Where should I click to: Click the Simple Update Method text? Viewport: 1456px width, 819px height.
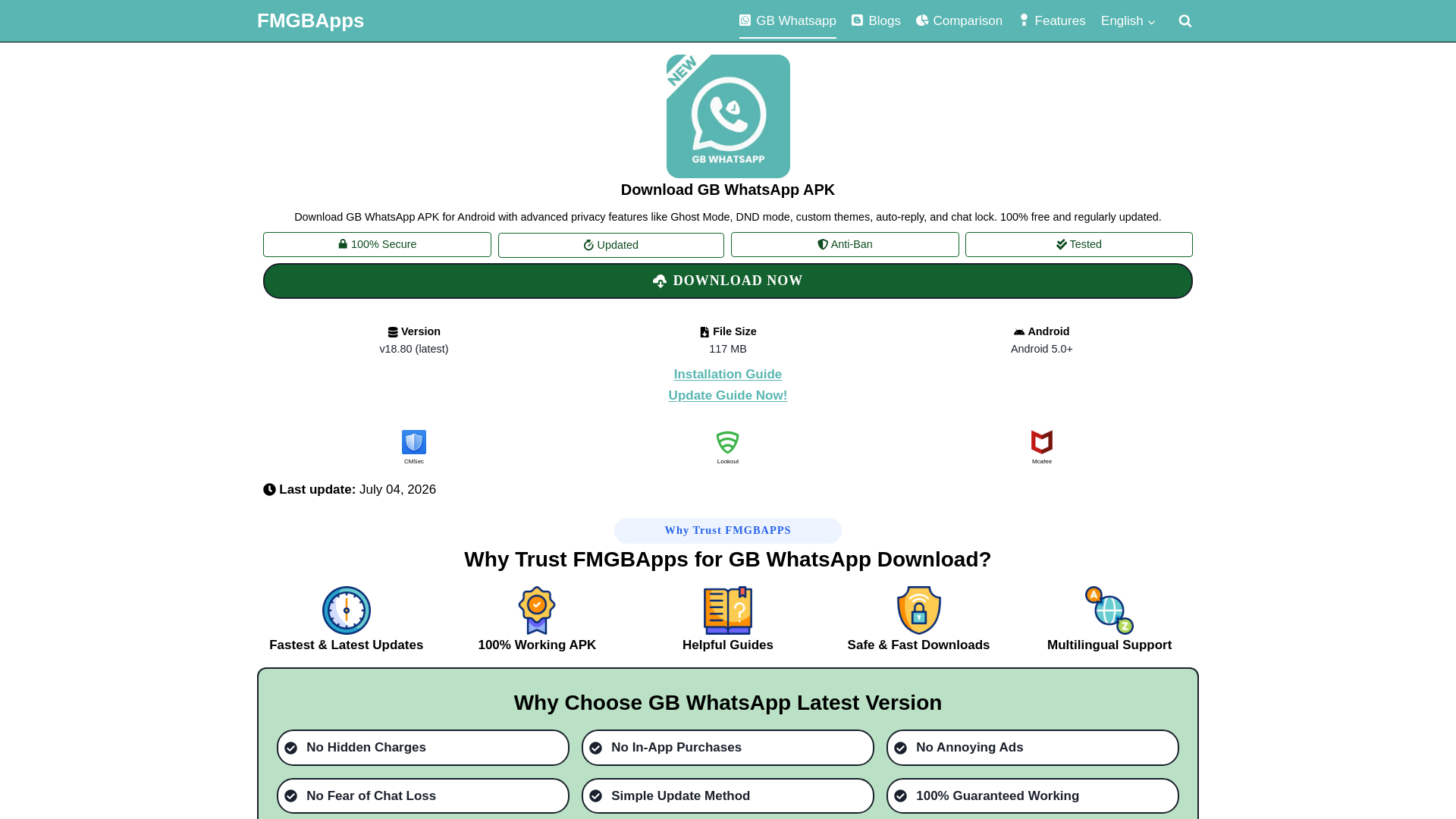[x=681, y=796]
